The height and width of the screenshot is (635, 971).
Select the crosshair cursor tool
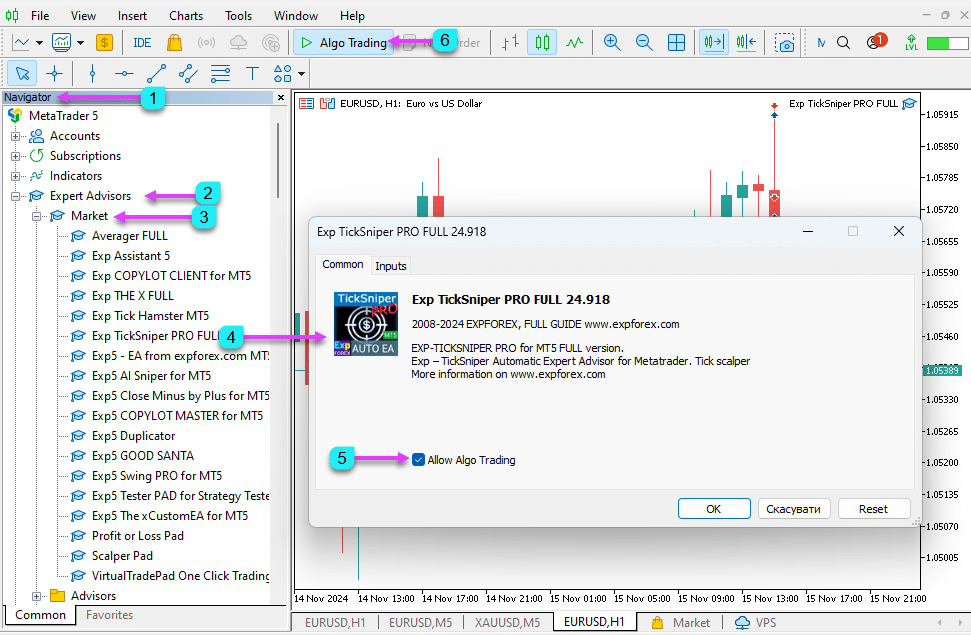54,73
